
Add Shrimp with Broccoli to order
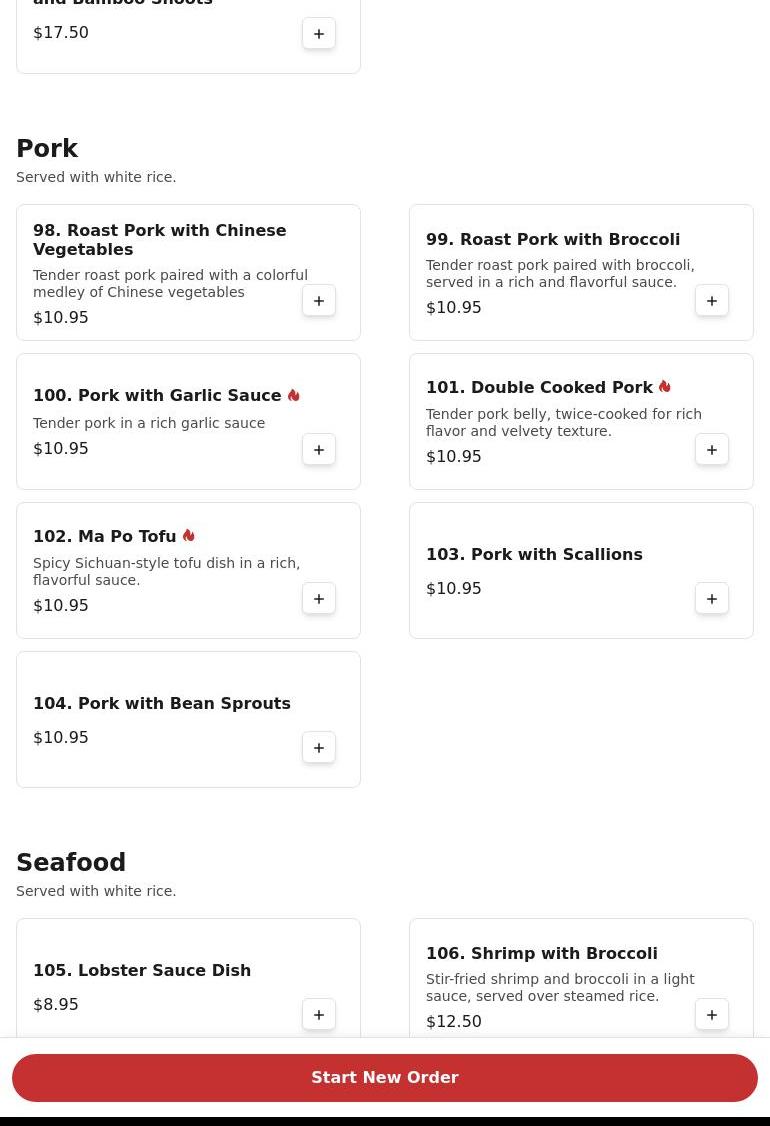coord(712,1015)
